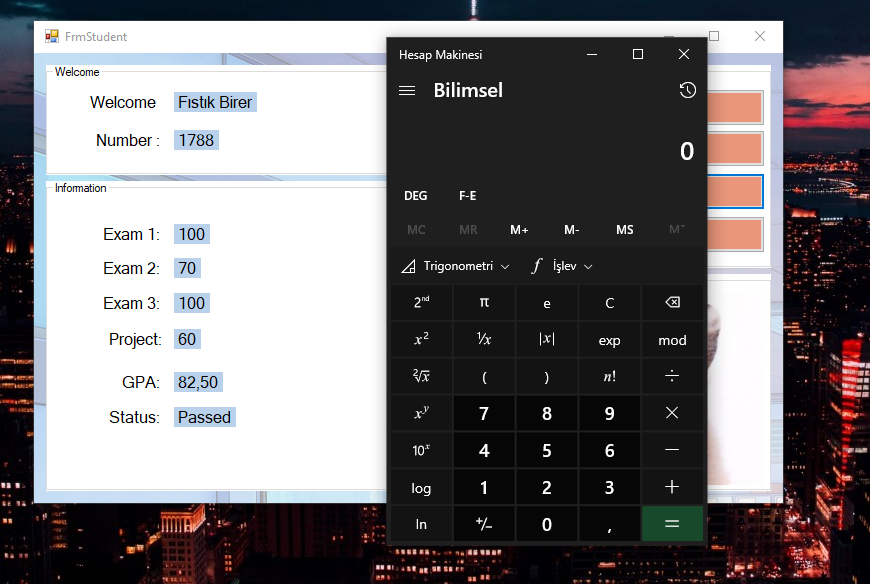The width and height of the screenshot is (870, 584).
Task: Click the multiplication operator key
Action: point(672,413)
